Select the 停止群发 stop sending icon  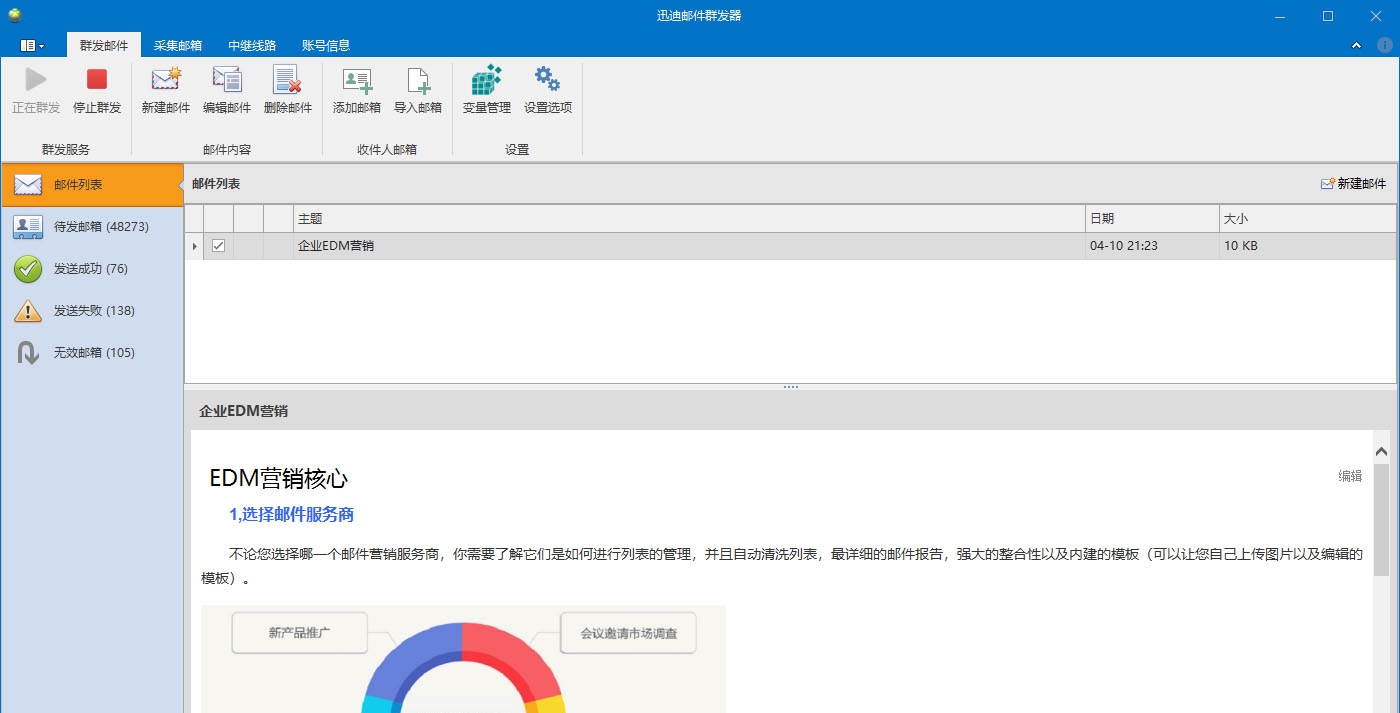[x=95, y=90]
